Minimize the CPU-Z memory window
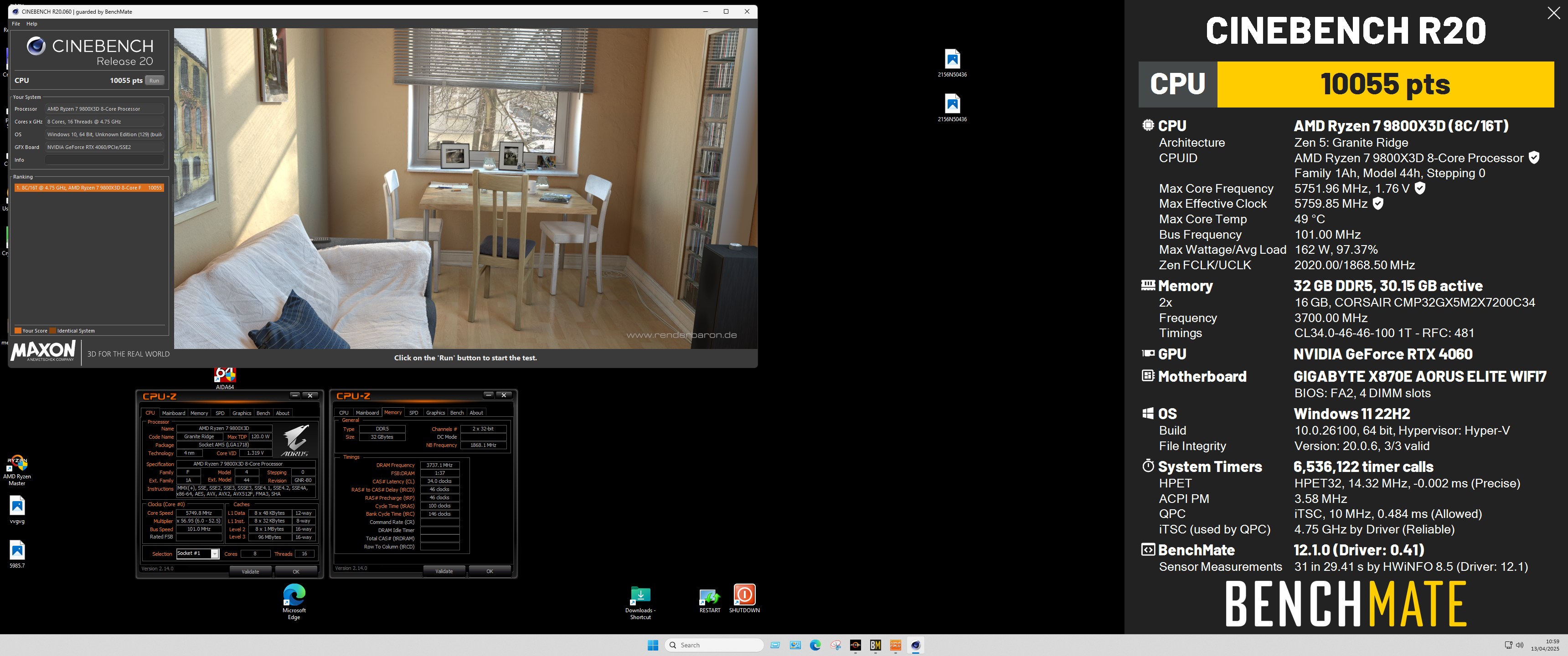This screenshot has width=1568, height=656. pyautogui.click(x=488, y=395)
